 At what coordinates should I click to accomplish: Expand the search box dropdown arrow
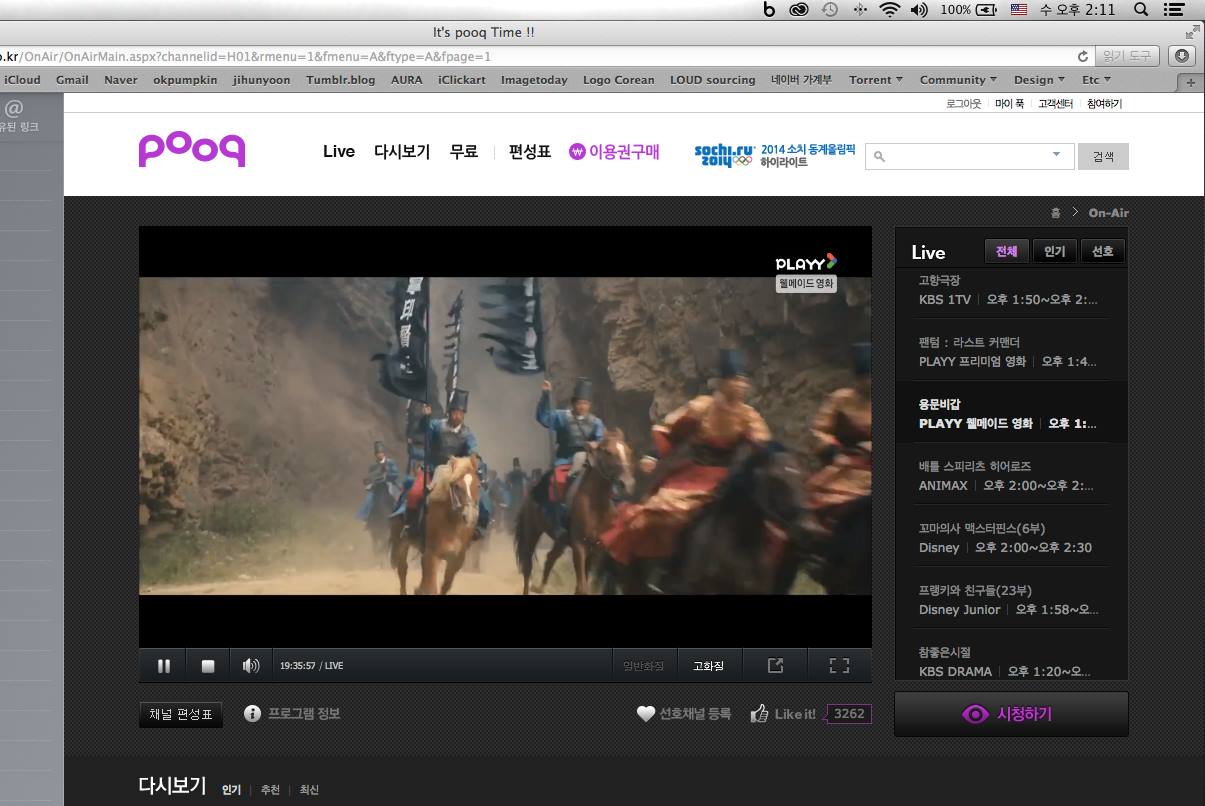(x=1056, y=155)
